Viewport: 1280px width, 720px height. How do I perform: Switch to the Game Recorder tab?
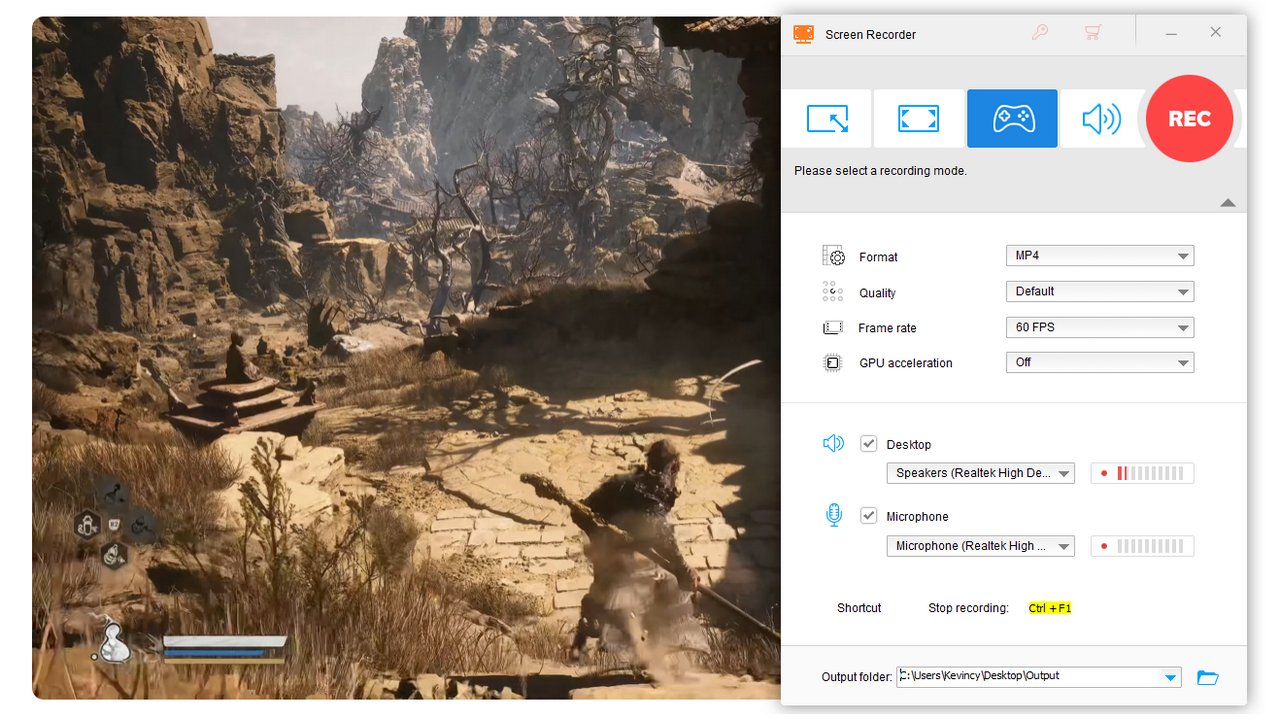tap(1012, 118)
